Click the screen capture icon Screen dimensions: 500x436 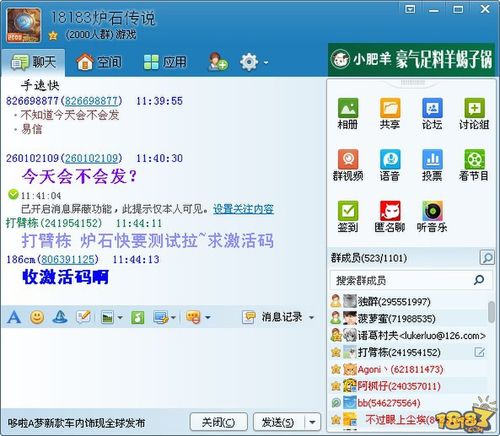tap(161, 317)
